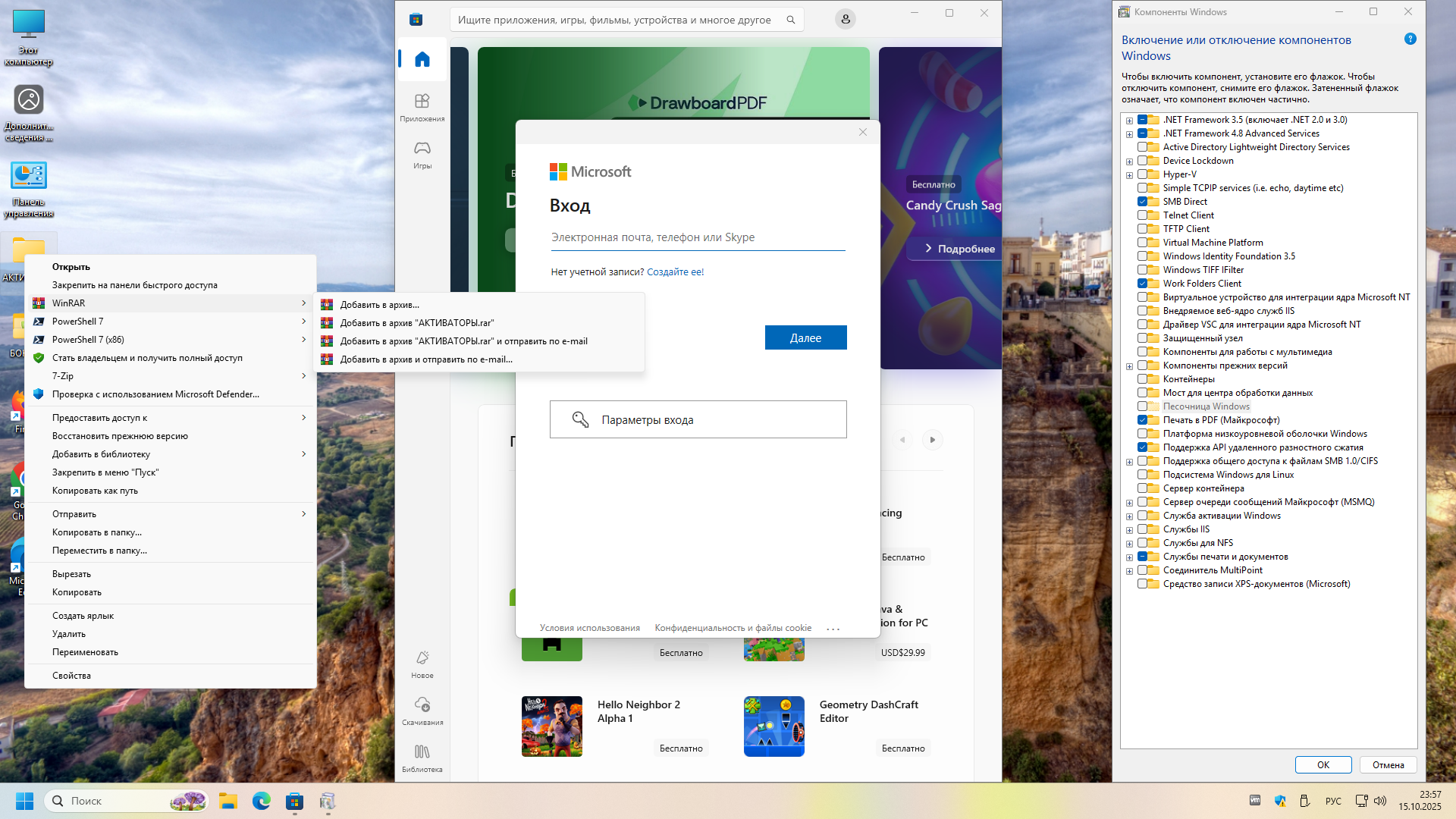
Task: Open the Apps (Приложения) sidebar section
Action: (x=422, y=107)
